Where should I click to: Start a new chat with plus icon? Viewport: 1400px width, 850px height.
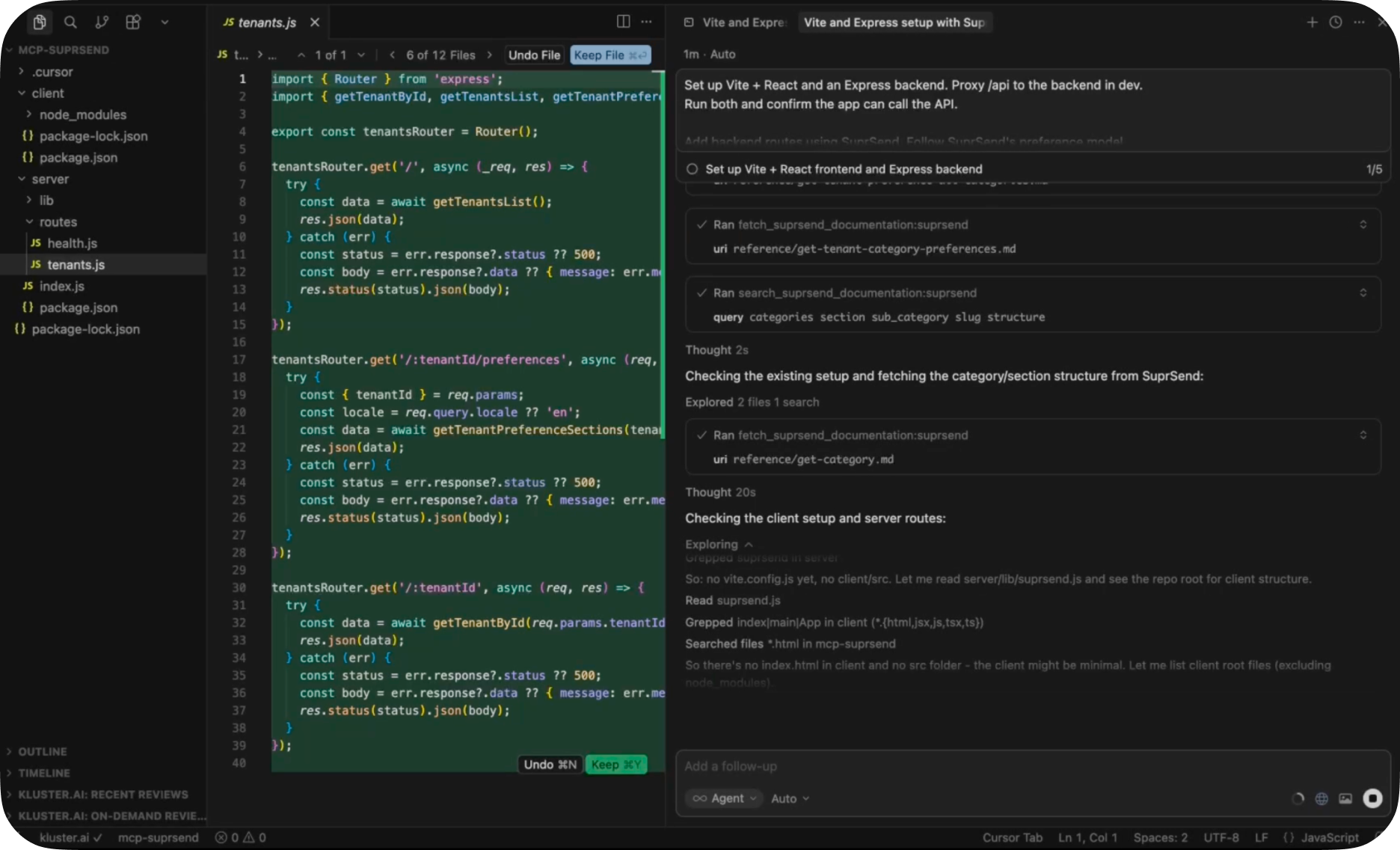click(x=1312, y=22)
